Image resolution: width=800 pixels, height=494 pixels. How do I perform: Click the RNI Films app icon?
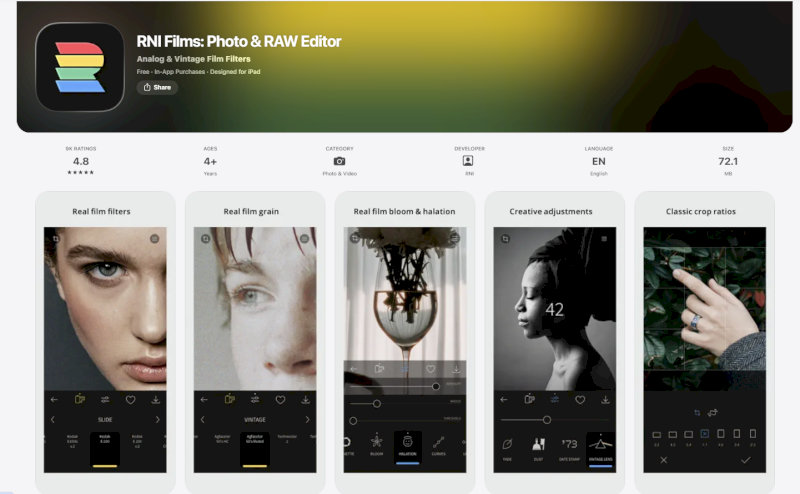[x=80, y=67]
